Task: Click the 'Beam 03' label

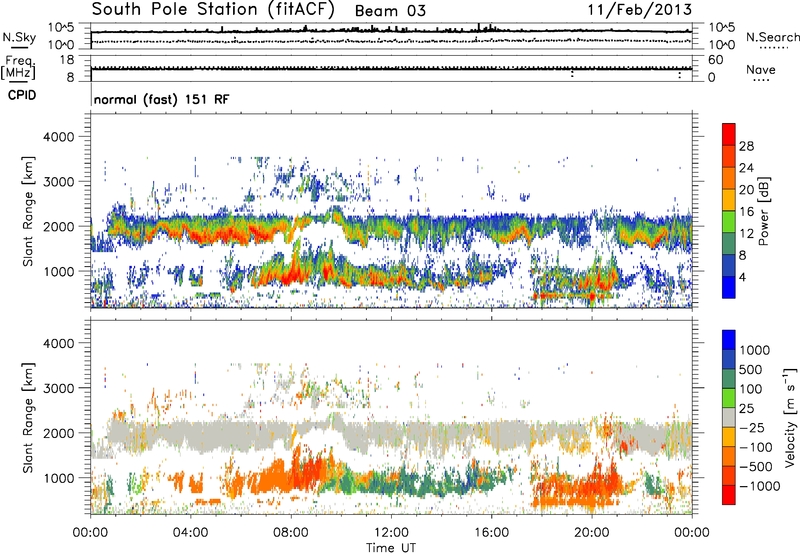Action: click(x=390, y=11)
